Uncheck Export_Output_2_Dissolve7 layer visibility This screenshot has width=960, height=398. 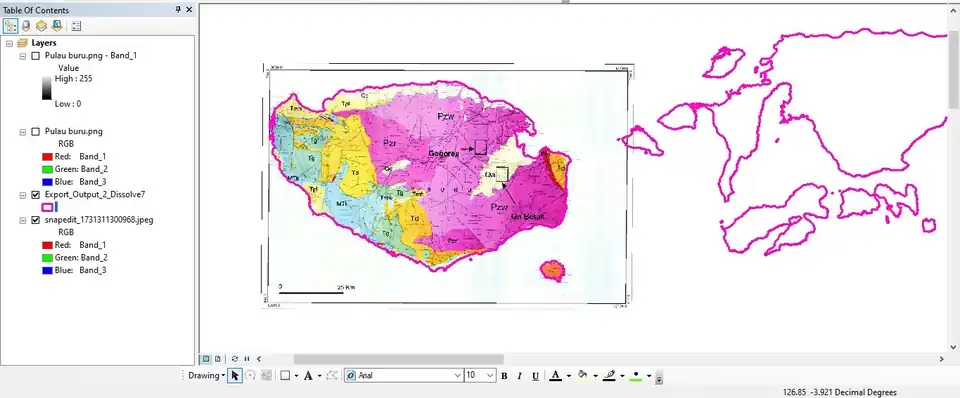point(36,194)
